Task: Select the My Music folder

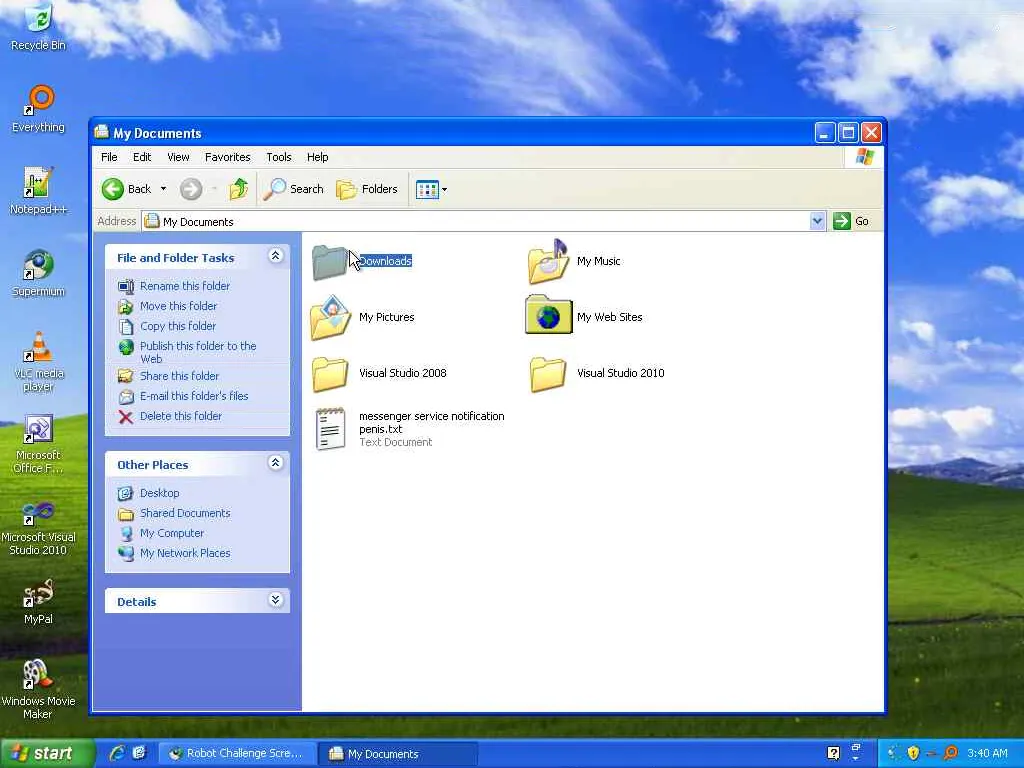Action: pos(574,262)
